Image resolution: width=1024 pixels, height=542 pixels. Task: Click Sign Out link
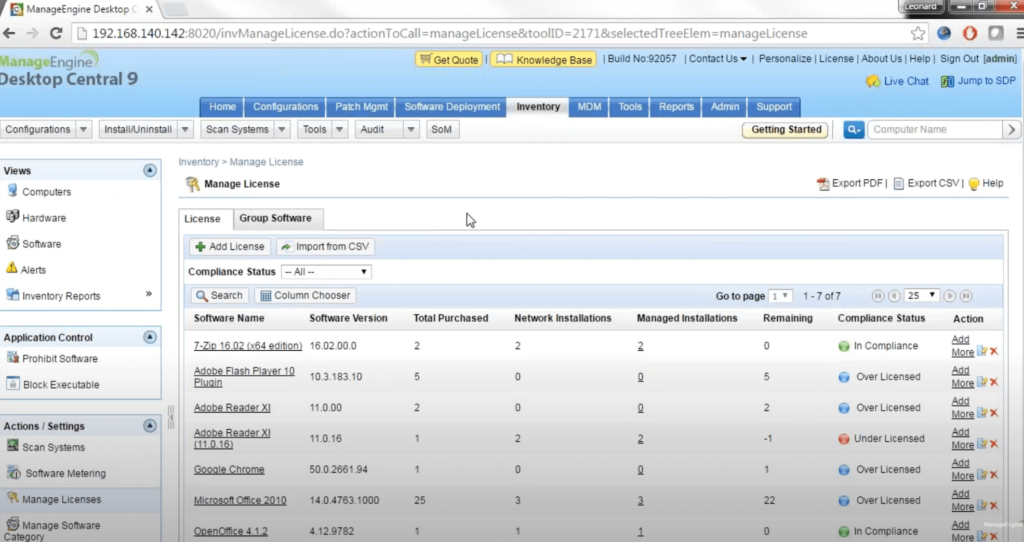tap(959, 59)
